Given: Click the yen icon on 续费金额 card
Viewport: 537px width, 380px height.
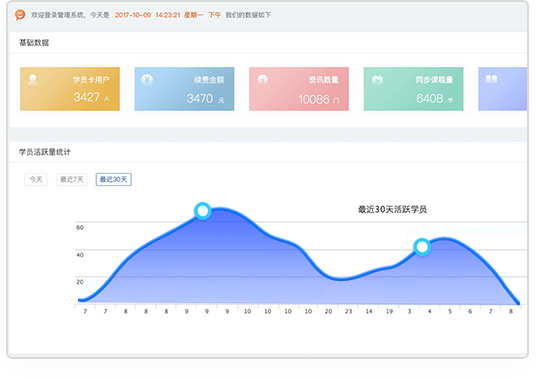Looking at the screenshot, I should 147,79.
